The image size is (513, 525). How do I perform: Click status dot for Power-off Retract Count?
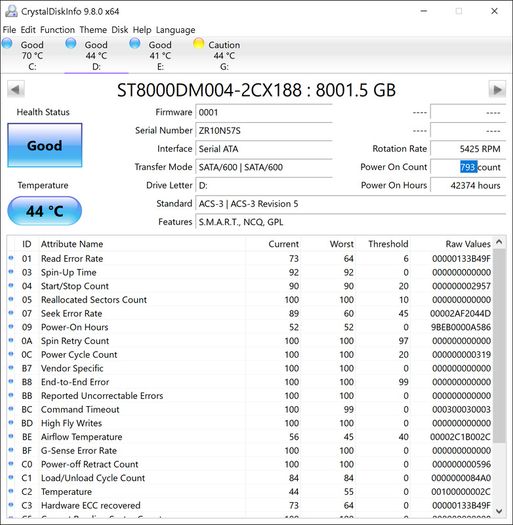(x=11, y=464)
